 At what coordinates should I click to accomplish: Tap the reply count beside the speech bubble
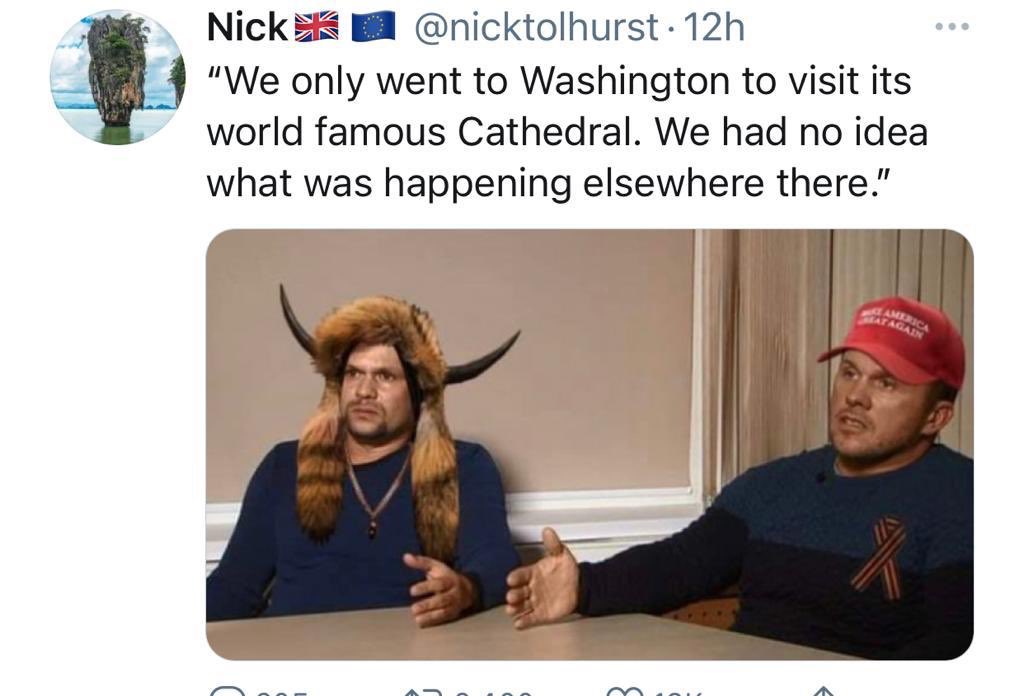[x=282, y=692]
